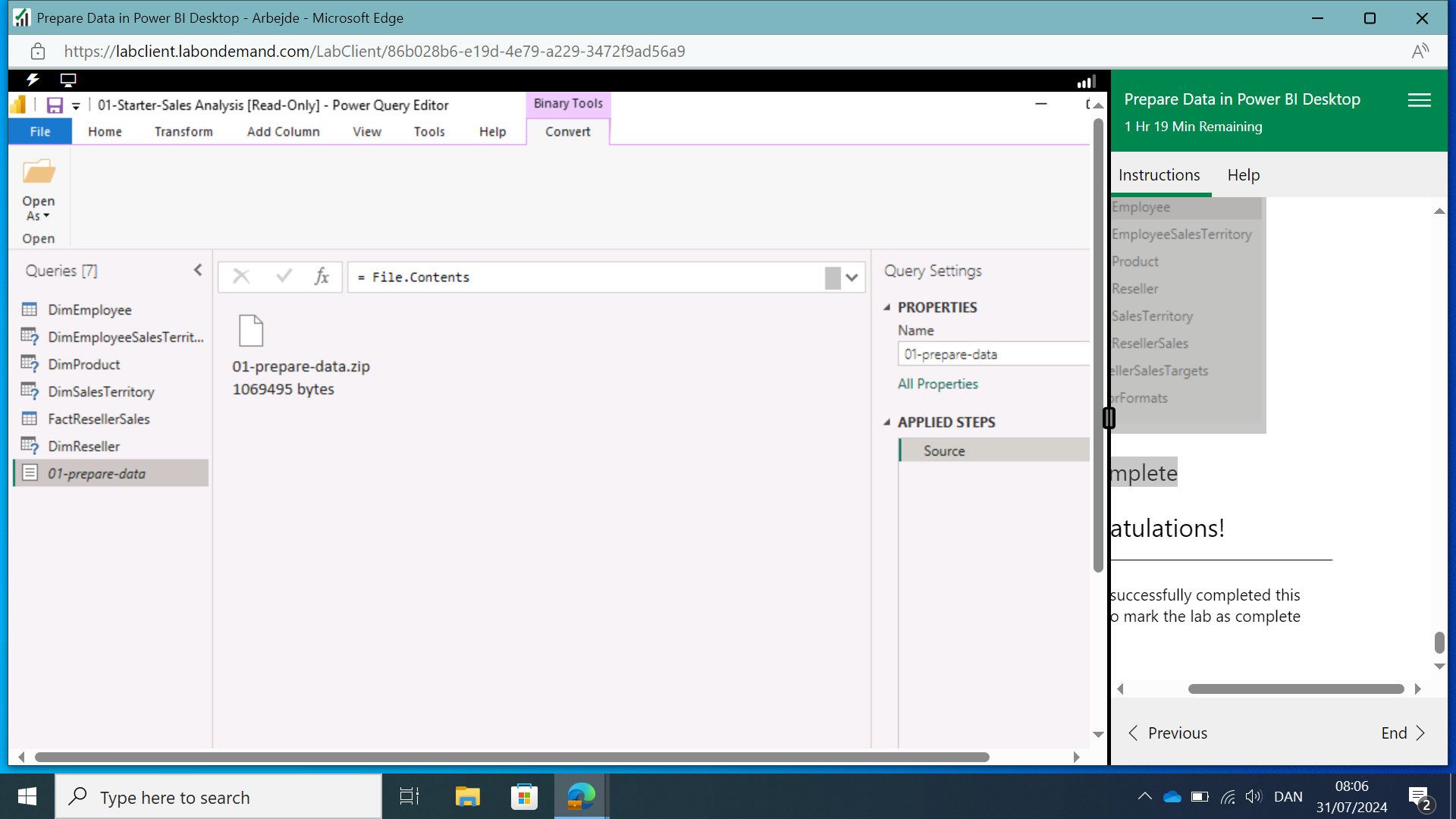This screenshot has width=1456, height=819.
Task: Select the Source applied step
Action: click(994, 450)
